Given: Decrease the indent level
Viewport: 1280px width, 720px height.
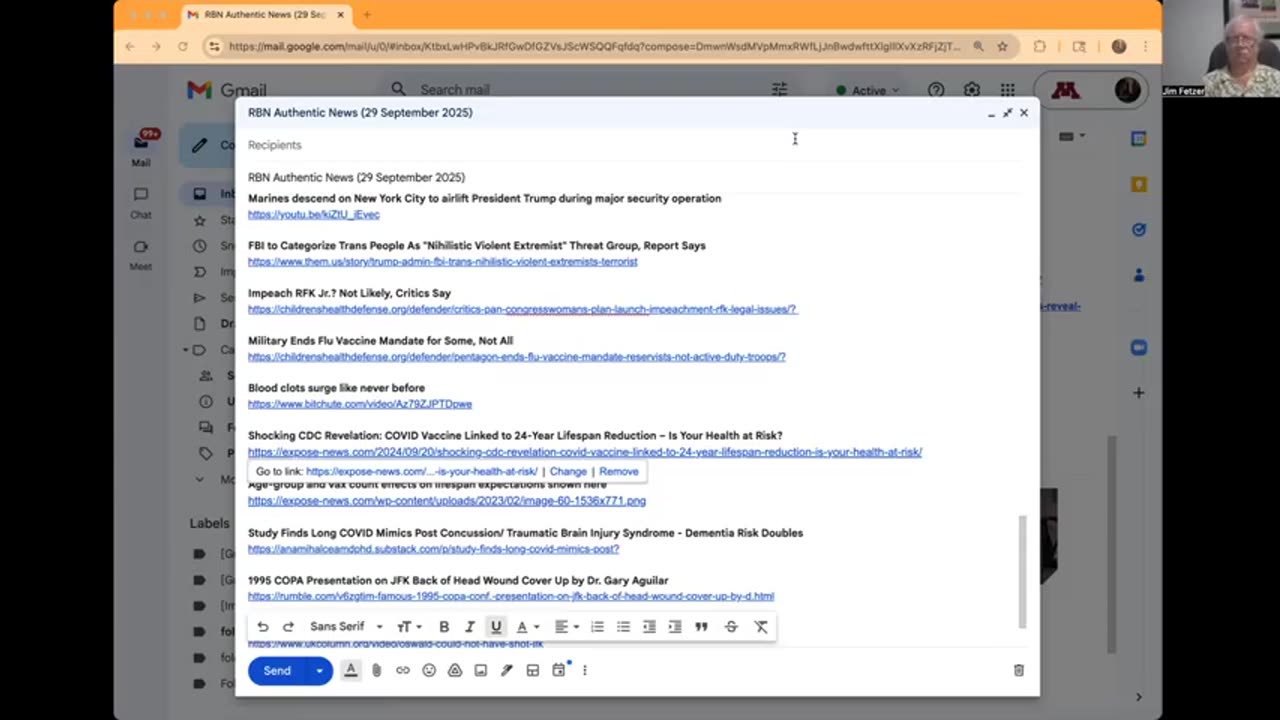Looking at the screenshot, I should 649,627.
